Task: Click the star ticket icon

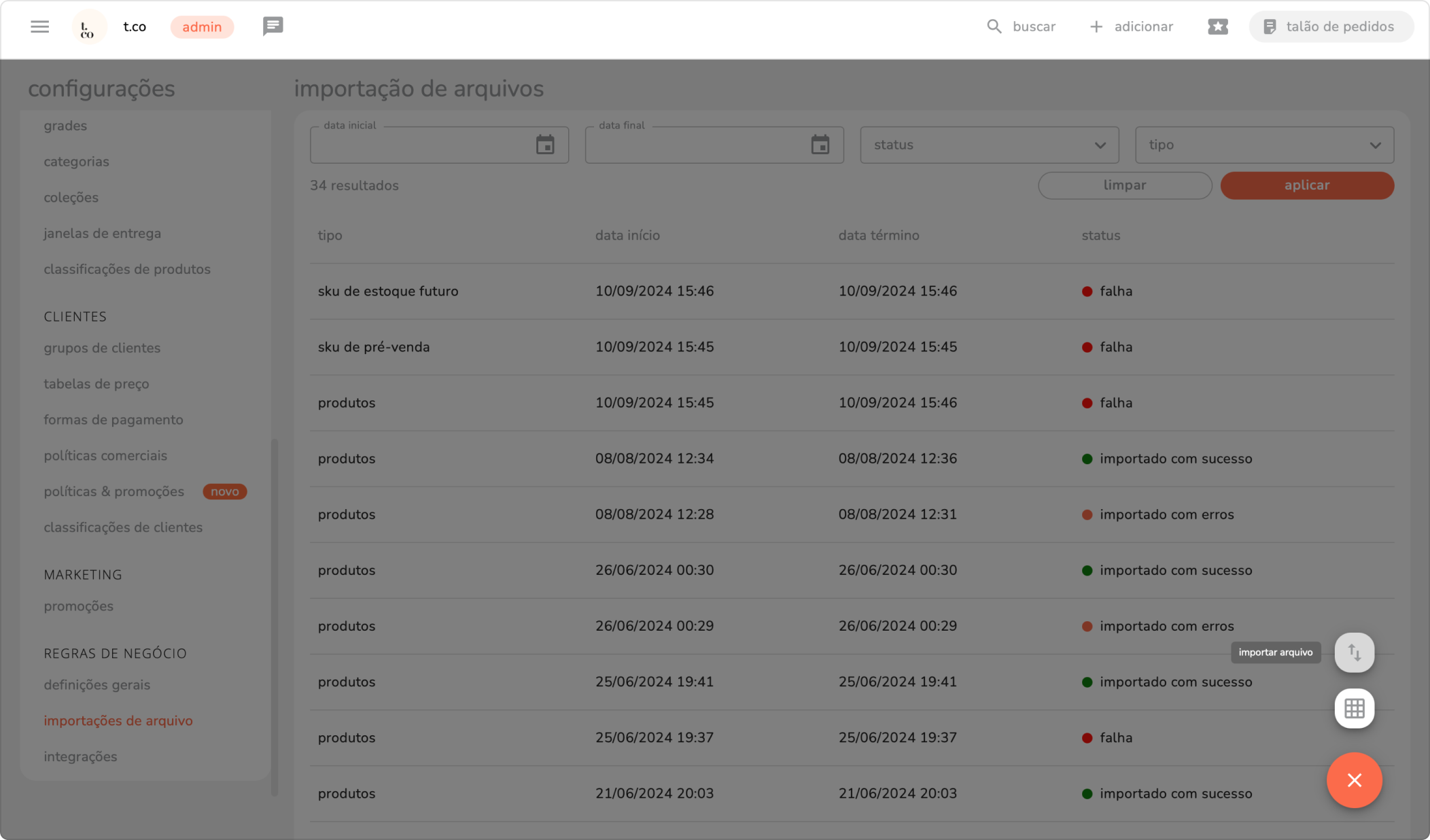Action: click(x=1217, y=27)
